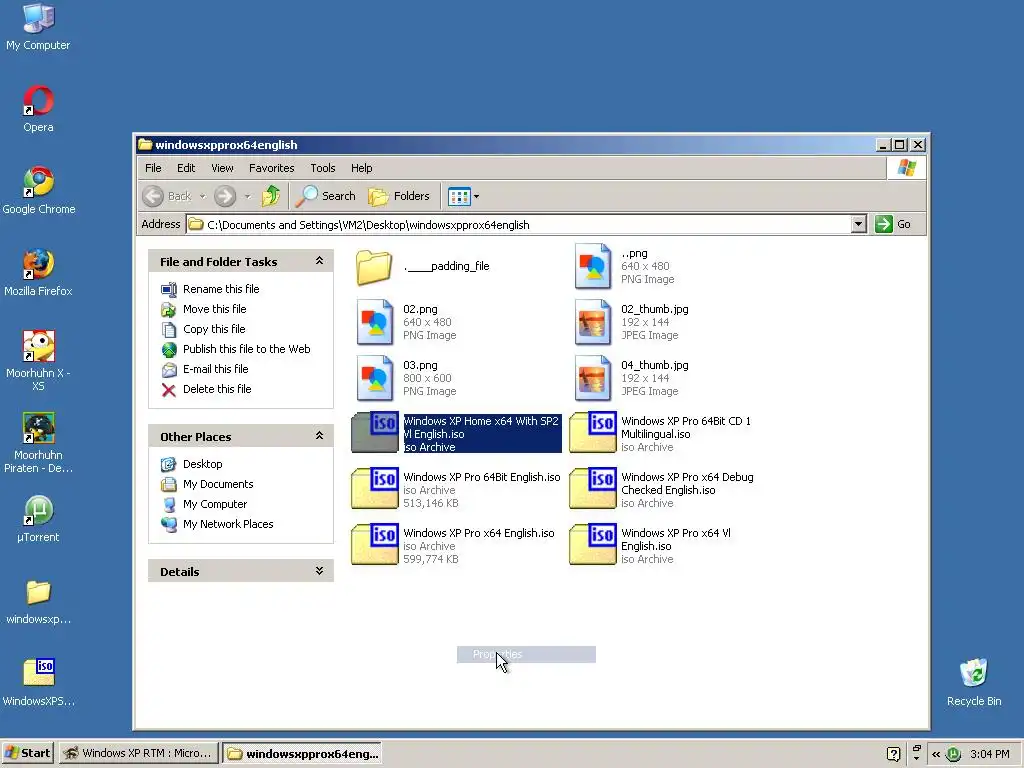Select the ..png image file icon
The image size is (1024, 768).
tap(592, 266)
